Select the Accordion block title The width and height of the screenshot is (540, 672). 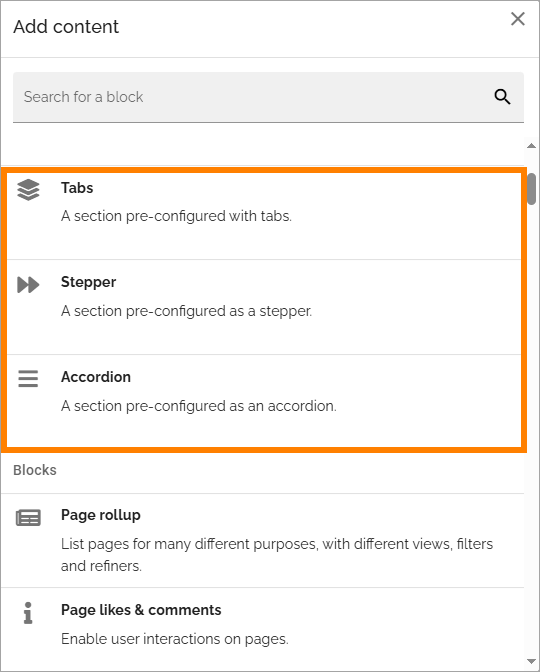pos(96,377)
